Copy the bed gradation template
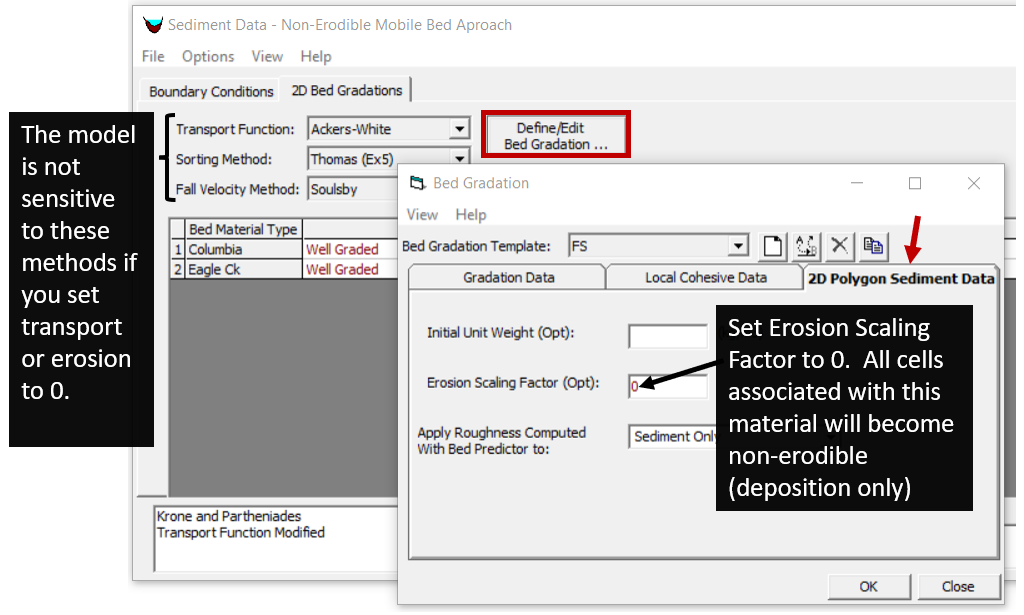This screenshot has height=615, width=1024. click(873, 246)
